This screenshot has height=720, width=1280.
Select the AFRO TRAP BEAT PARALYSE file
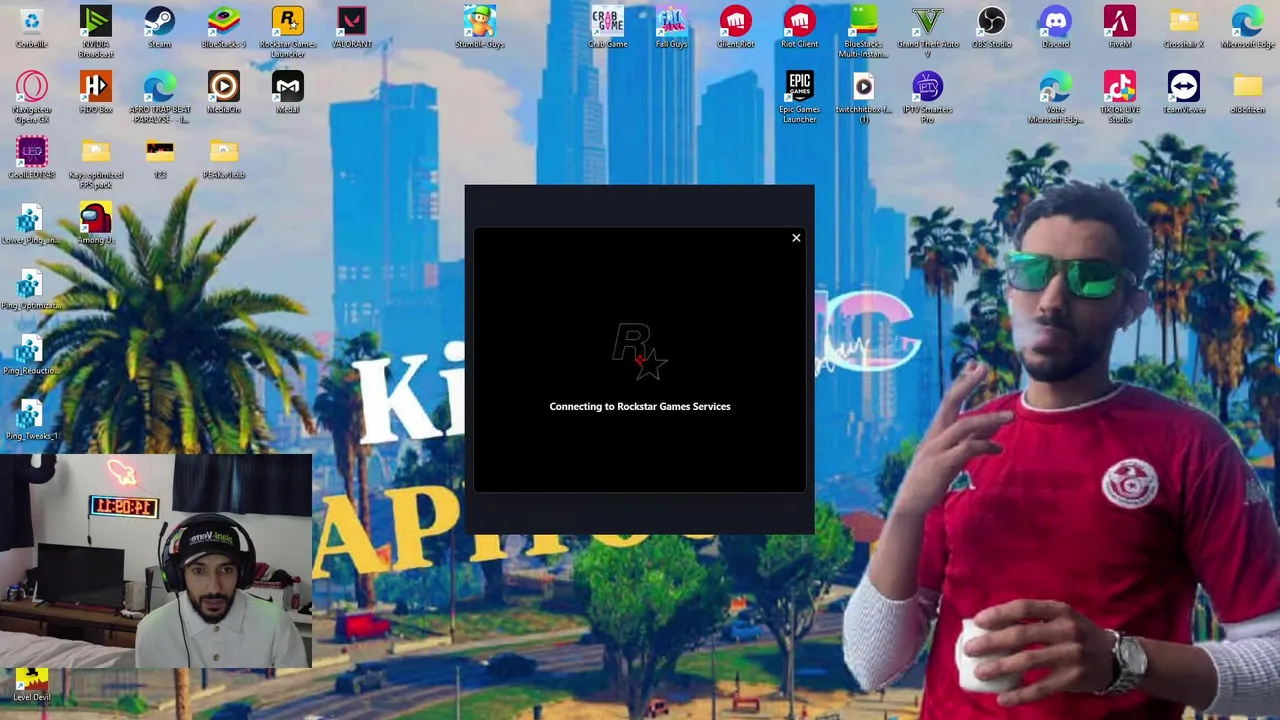(160, 97)
